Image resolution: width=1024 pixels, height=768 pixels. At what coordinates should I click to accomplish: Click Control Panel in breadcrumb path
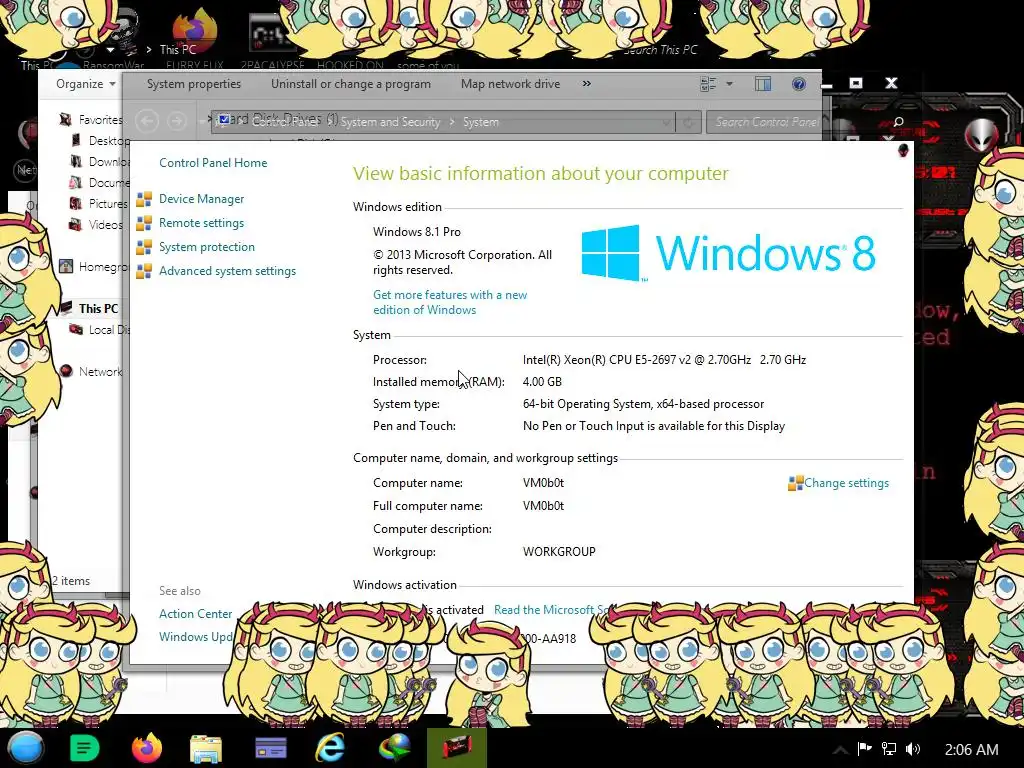285,121
